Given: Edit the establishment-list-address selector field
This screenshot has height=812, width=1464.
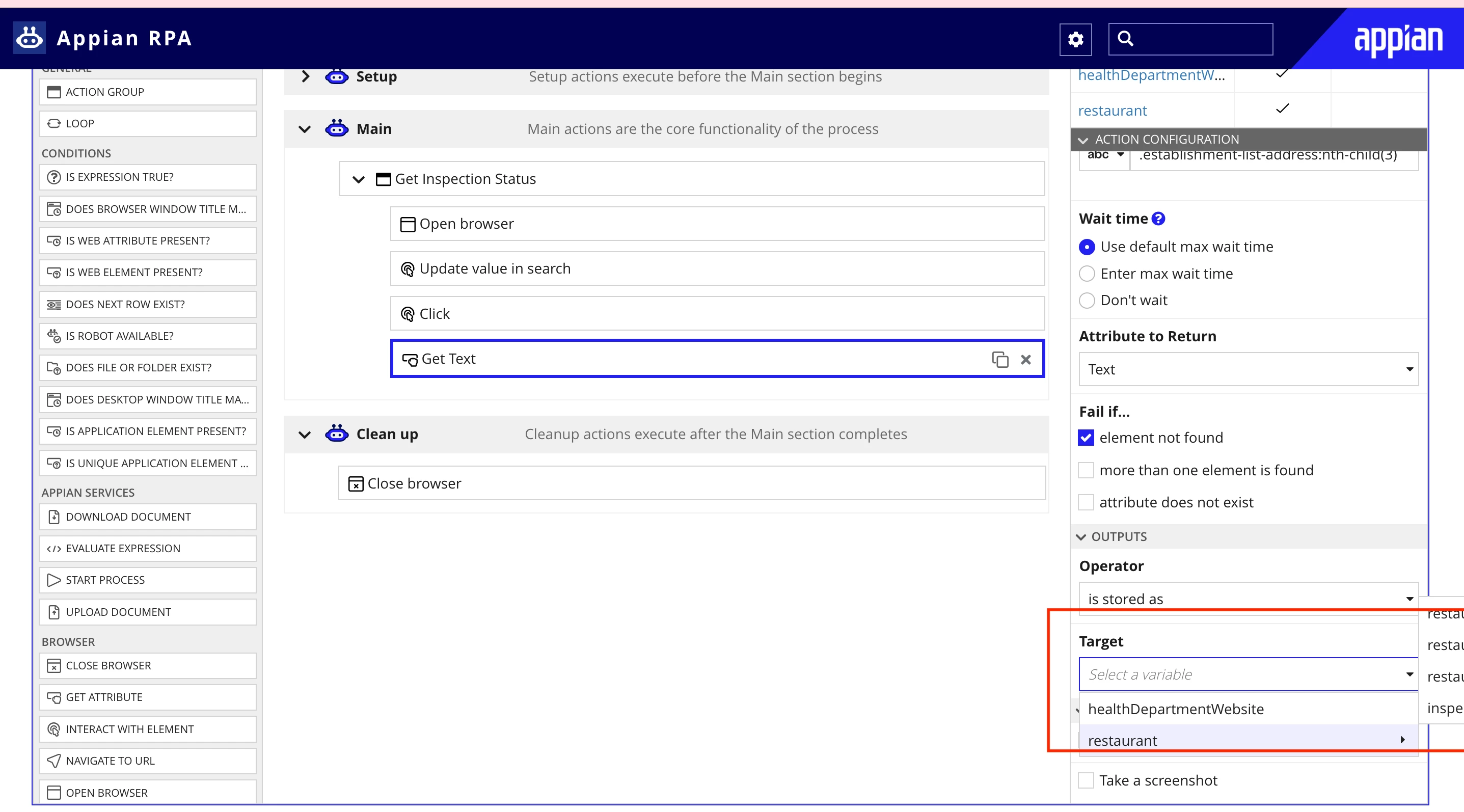Looking at the screenshot, I should pos(1273,157).
